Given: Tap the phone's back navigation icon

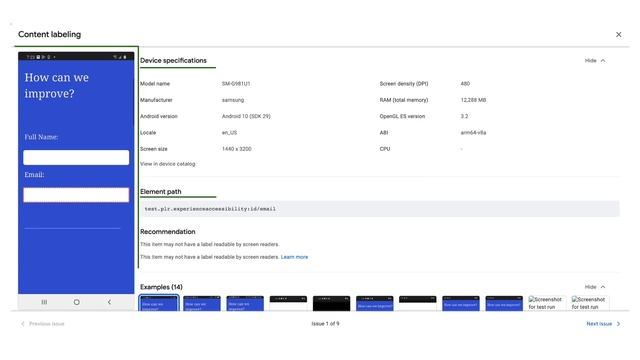Looking at the screenshot, I should pos(109,302).
